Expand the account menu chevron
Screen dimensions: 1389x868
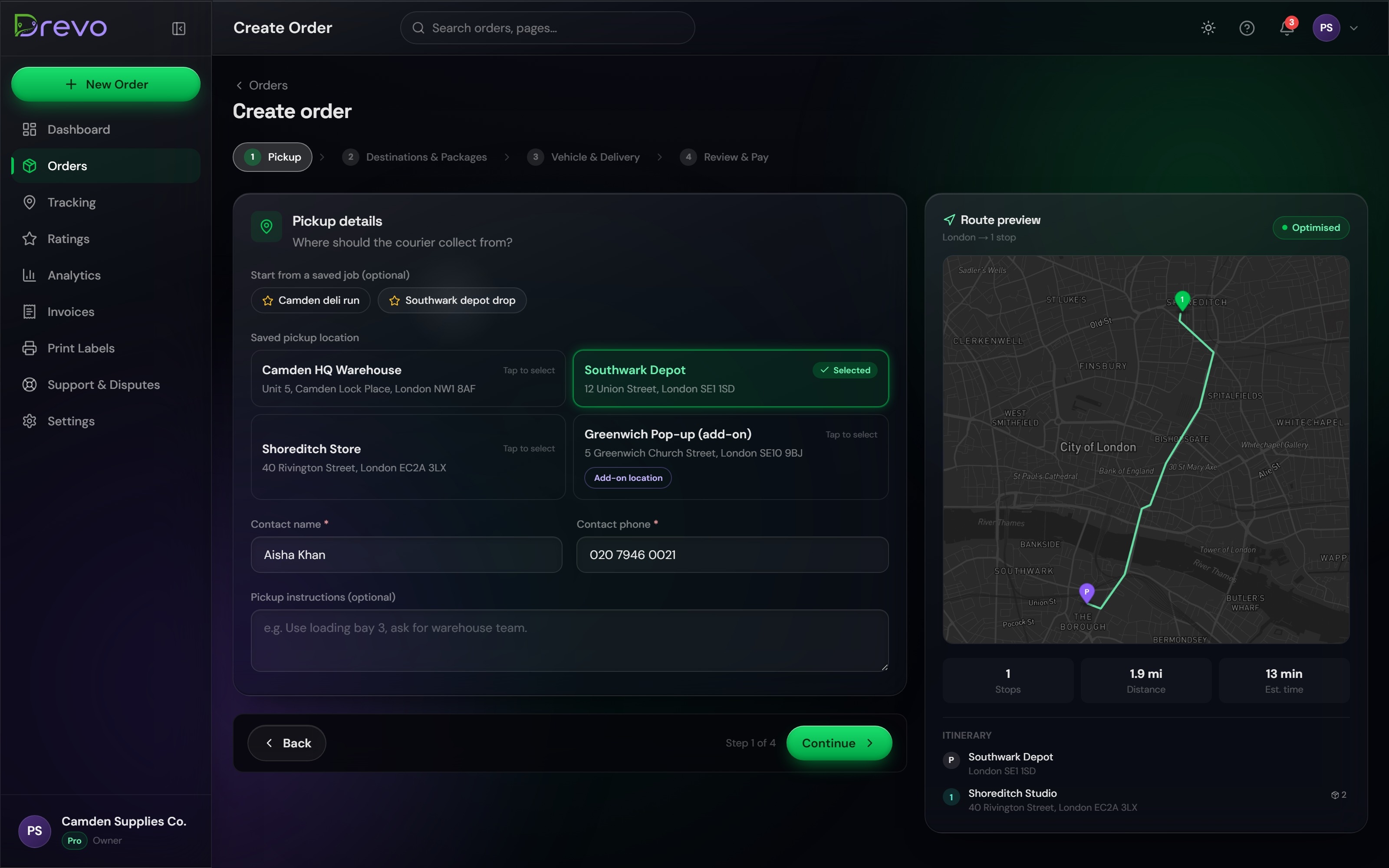tap(1354, 27)
